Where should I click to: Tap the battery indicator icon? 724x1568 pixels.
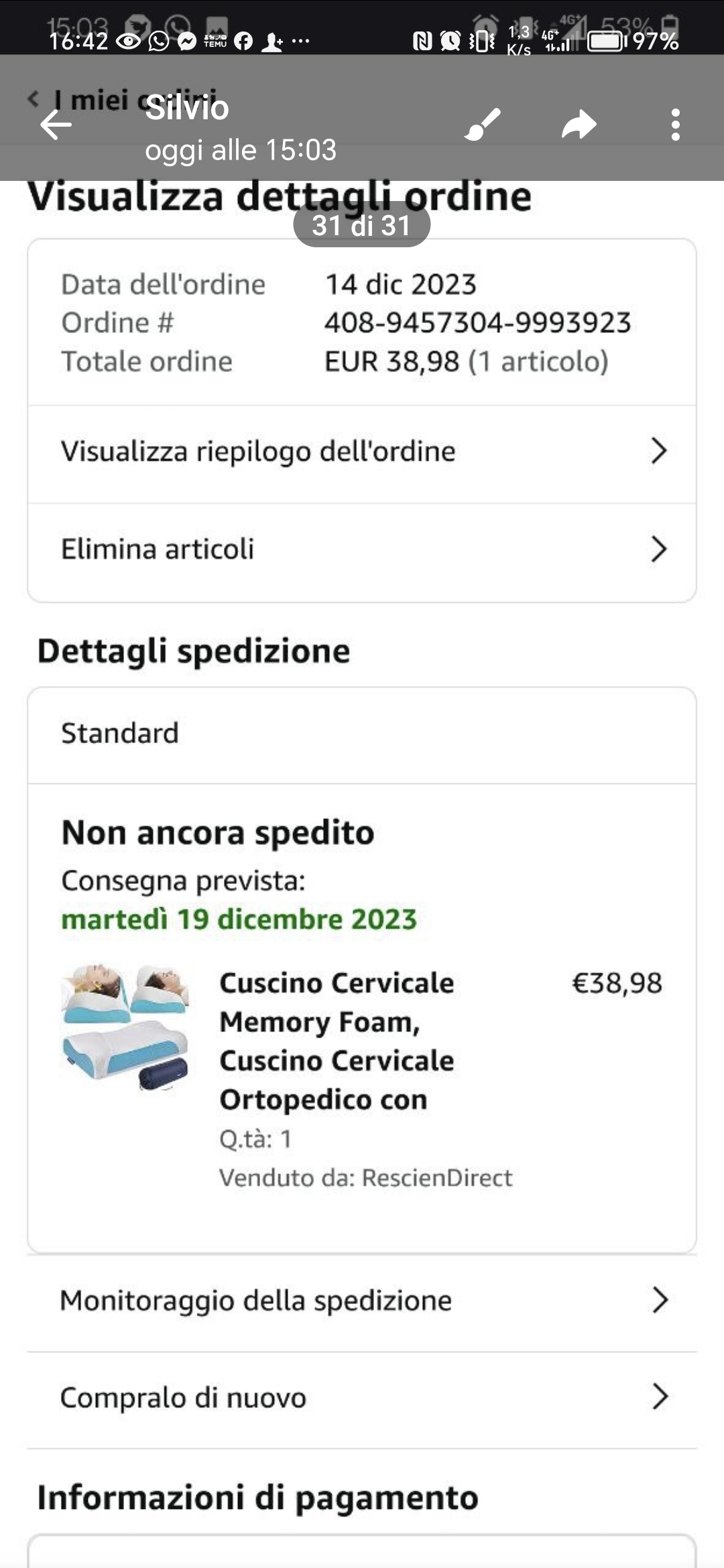coord(607,42)
